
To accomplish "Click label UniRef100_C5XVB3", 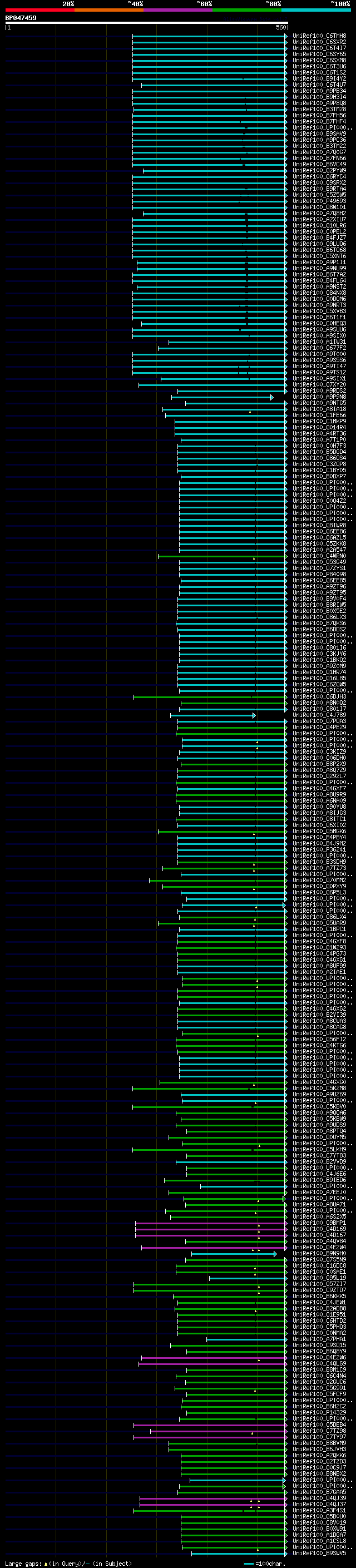I will tap(319, 311).
